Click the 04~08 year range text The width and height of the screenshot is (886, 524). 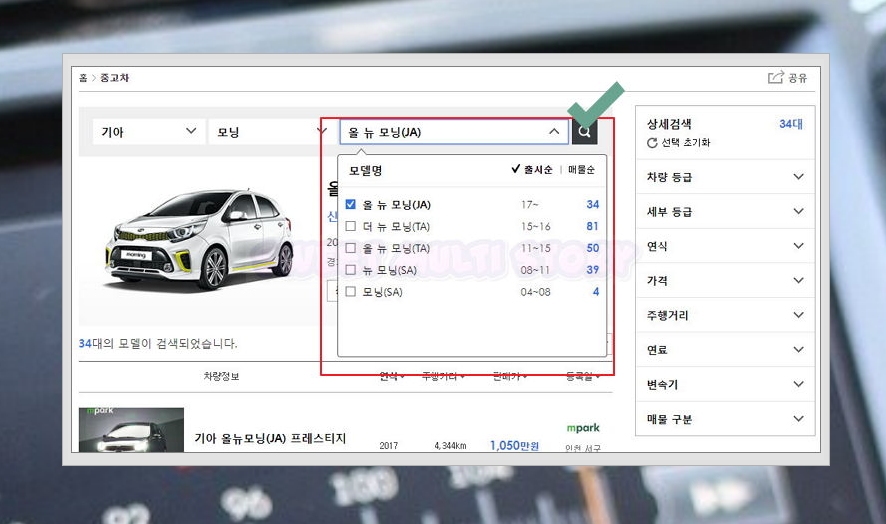click(535, 292)
